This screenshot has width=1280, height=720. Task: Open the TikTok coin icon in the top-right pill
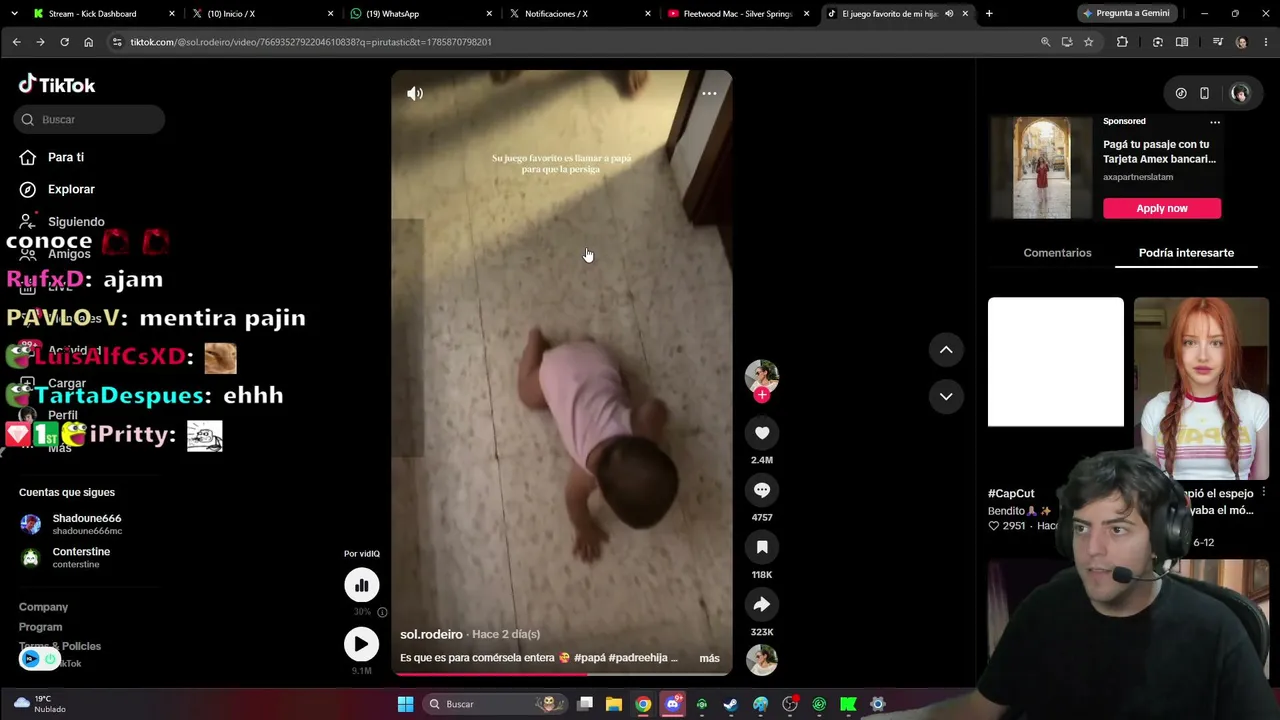1181,93
